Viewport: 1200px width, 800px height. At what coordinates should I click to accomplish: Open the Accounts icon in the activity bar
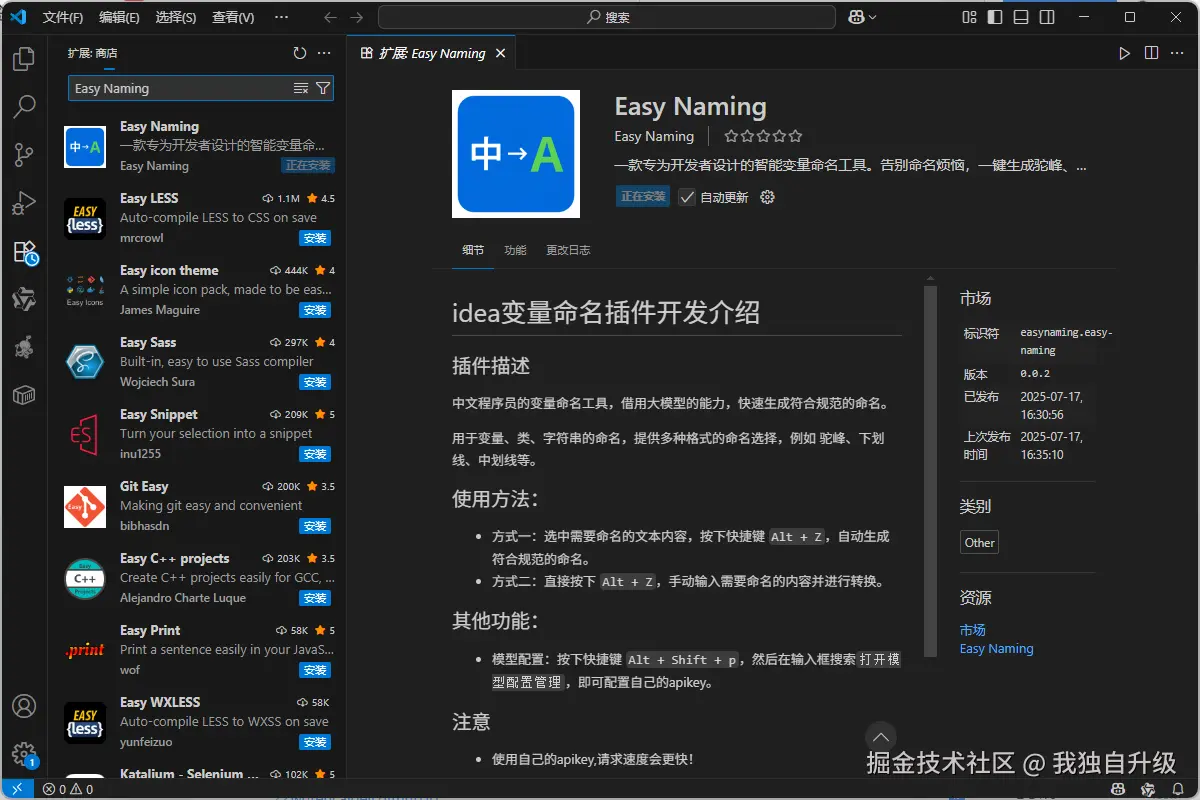24,706
